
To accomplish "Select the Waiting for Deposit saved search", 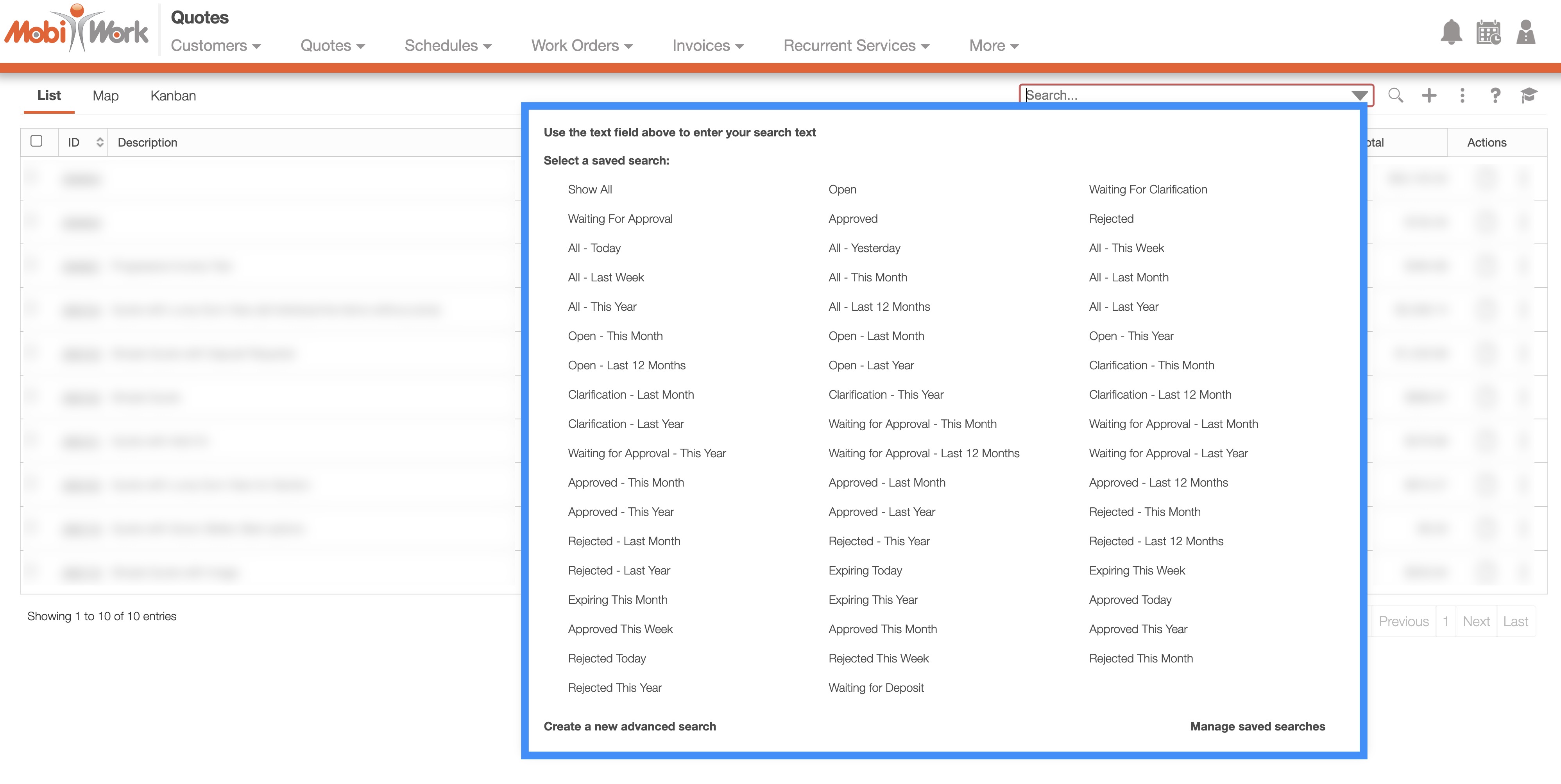I will [x=875, y=688].
